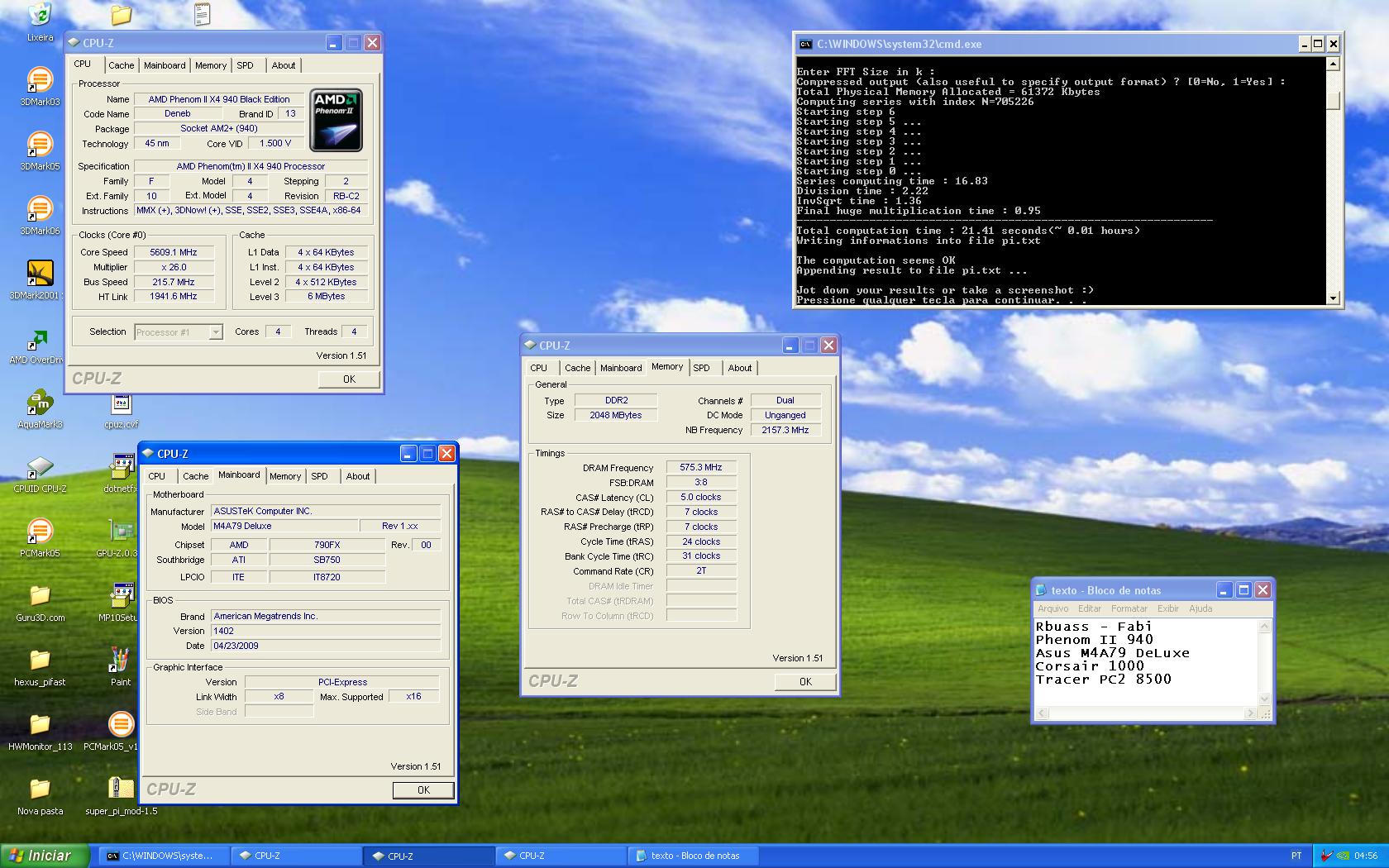Viewport: 1389px width, 868px height.
Task: Select the PCMark05 desktop shortcut
Action: pos(40,537)
